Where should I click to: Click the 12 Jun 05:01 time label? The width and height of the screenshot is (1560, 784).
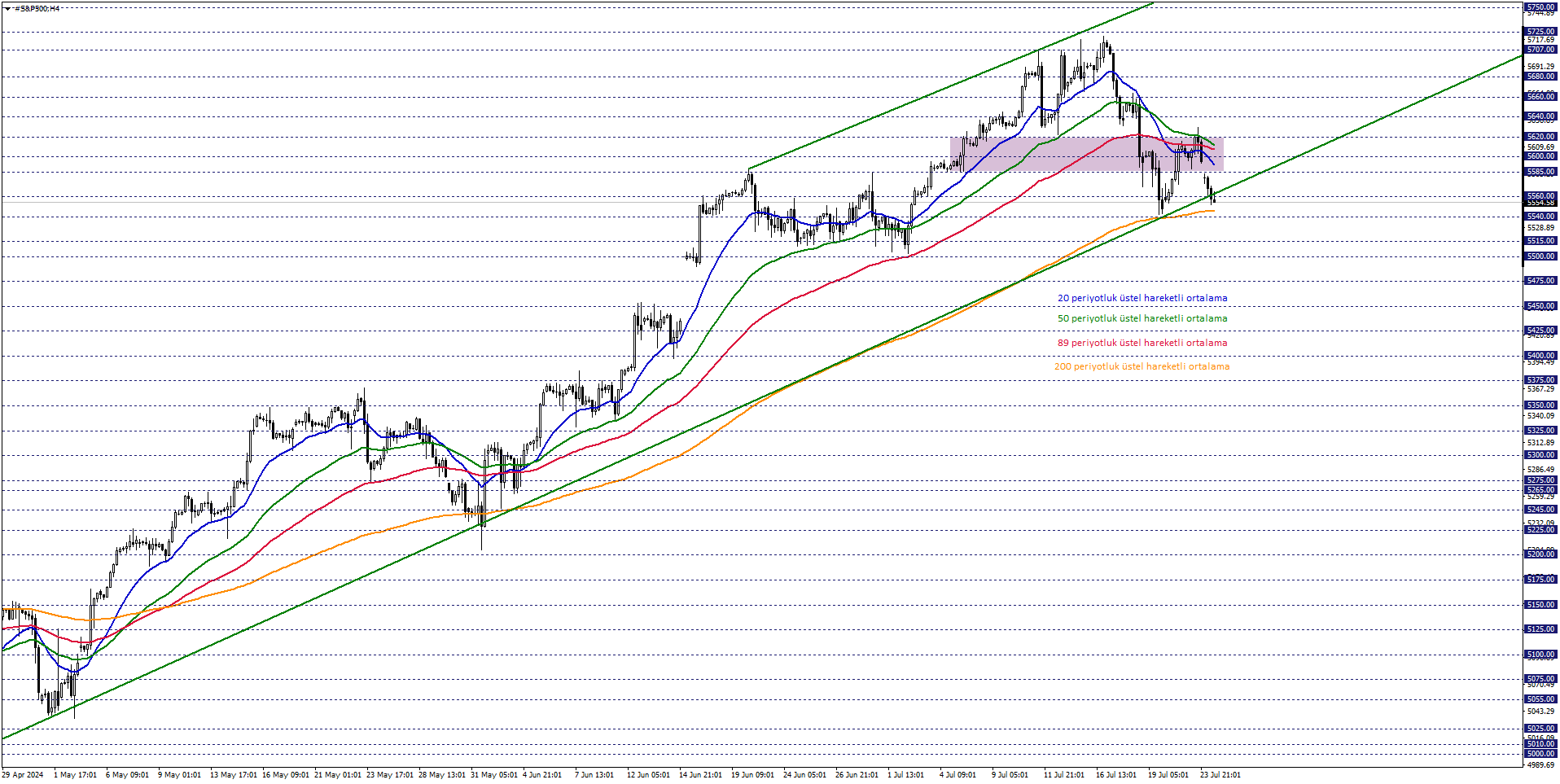[649, 775]
